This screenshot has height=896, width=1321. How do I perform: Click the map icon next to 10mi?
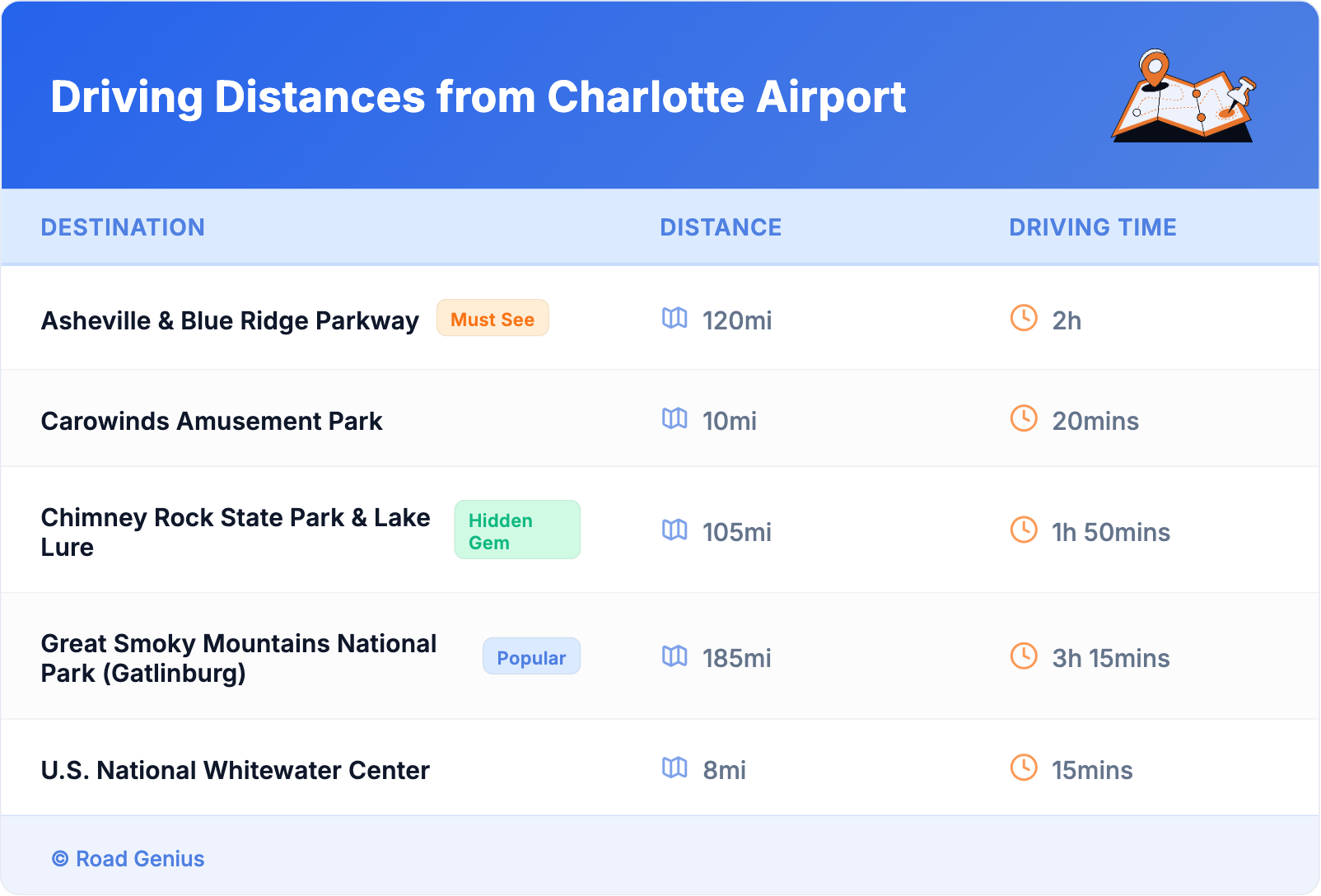click(675, 418)
